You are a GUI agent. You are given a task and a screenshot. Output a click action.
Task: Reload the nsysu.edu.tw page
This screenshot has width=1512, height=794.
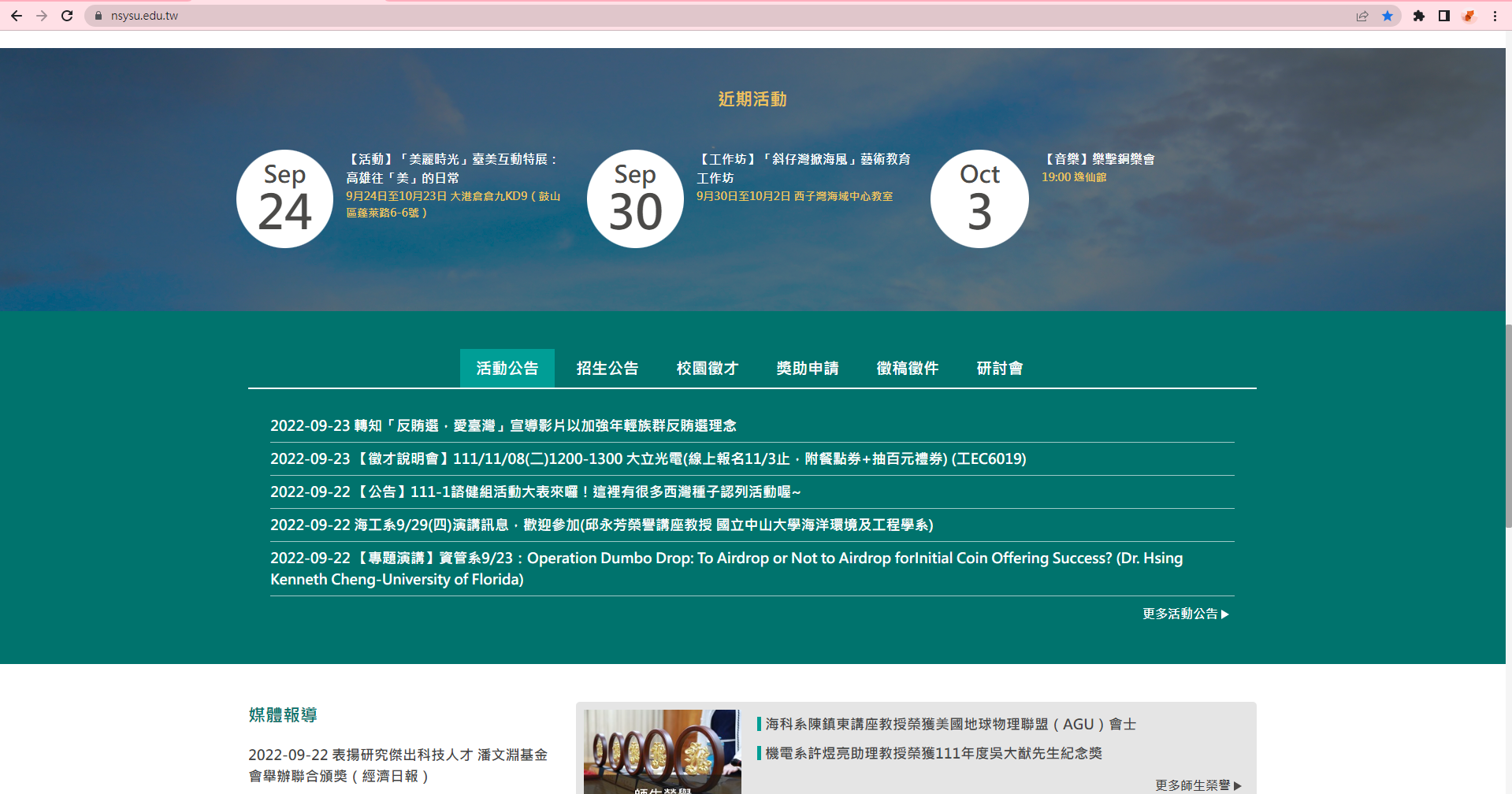[67, 16]
